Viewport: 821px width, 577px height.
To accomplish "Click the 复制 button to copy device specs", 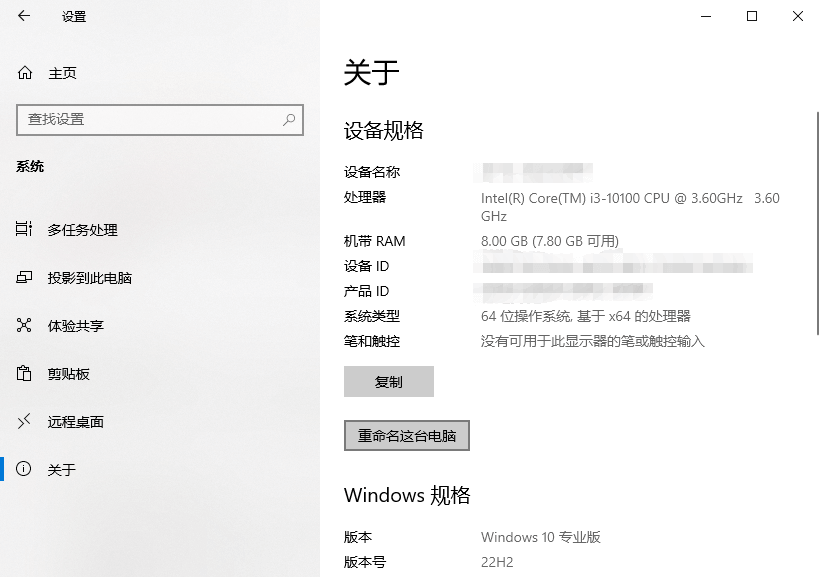I will [x=389, y=381].
